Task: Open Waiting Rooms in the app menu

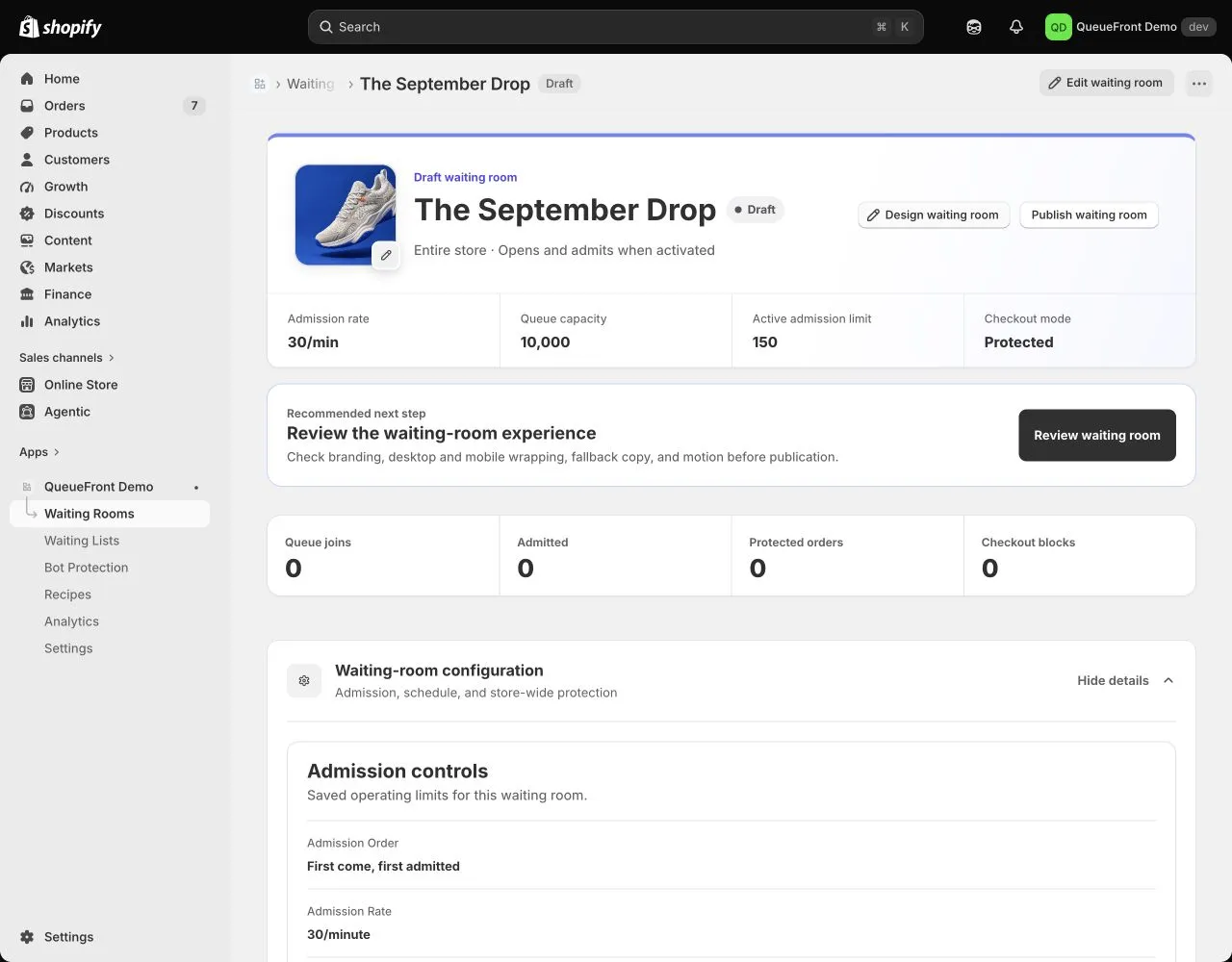Action: coord(110,514)
